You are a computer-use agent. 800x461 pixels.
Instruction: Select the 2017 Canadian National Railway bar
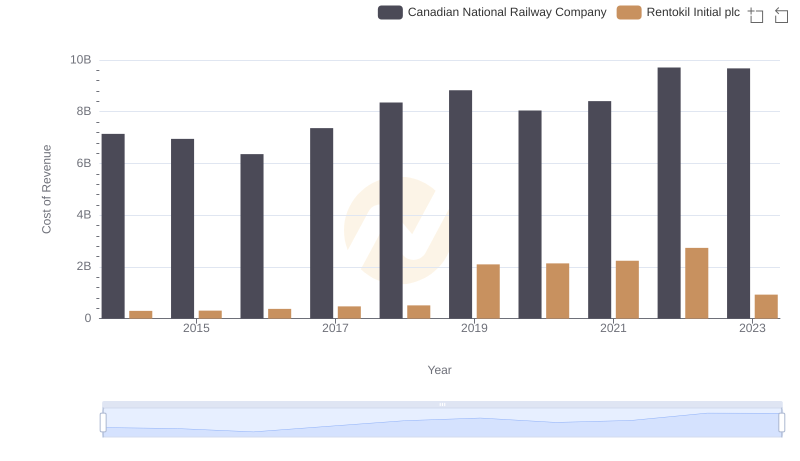click(321, 223)
